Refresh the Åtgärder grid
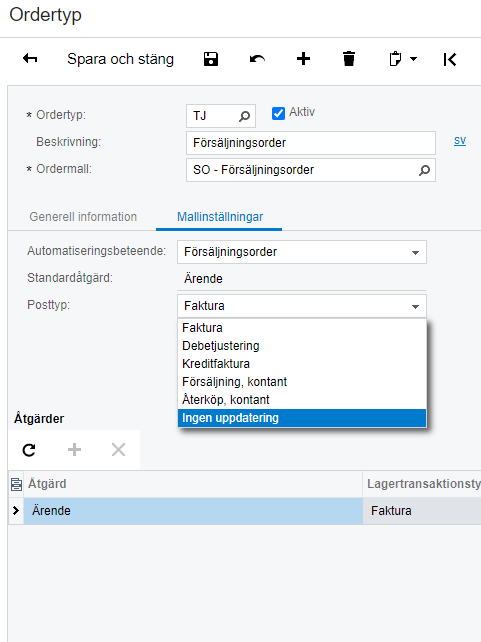The height and width of the screenshot is (642, 481). (x=29, y=450)
